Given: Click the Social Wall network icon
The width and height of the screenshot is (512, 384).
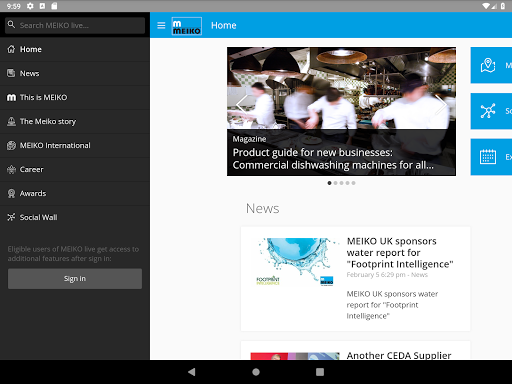Looking at the screenshot, I should pos(11,217).
